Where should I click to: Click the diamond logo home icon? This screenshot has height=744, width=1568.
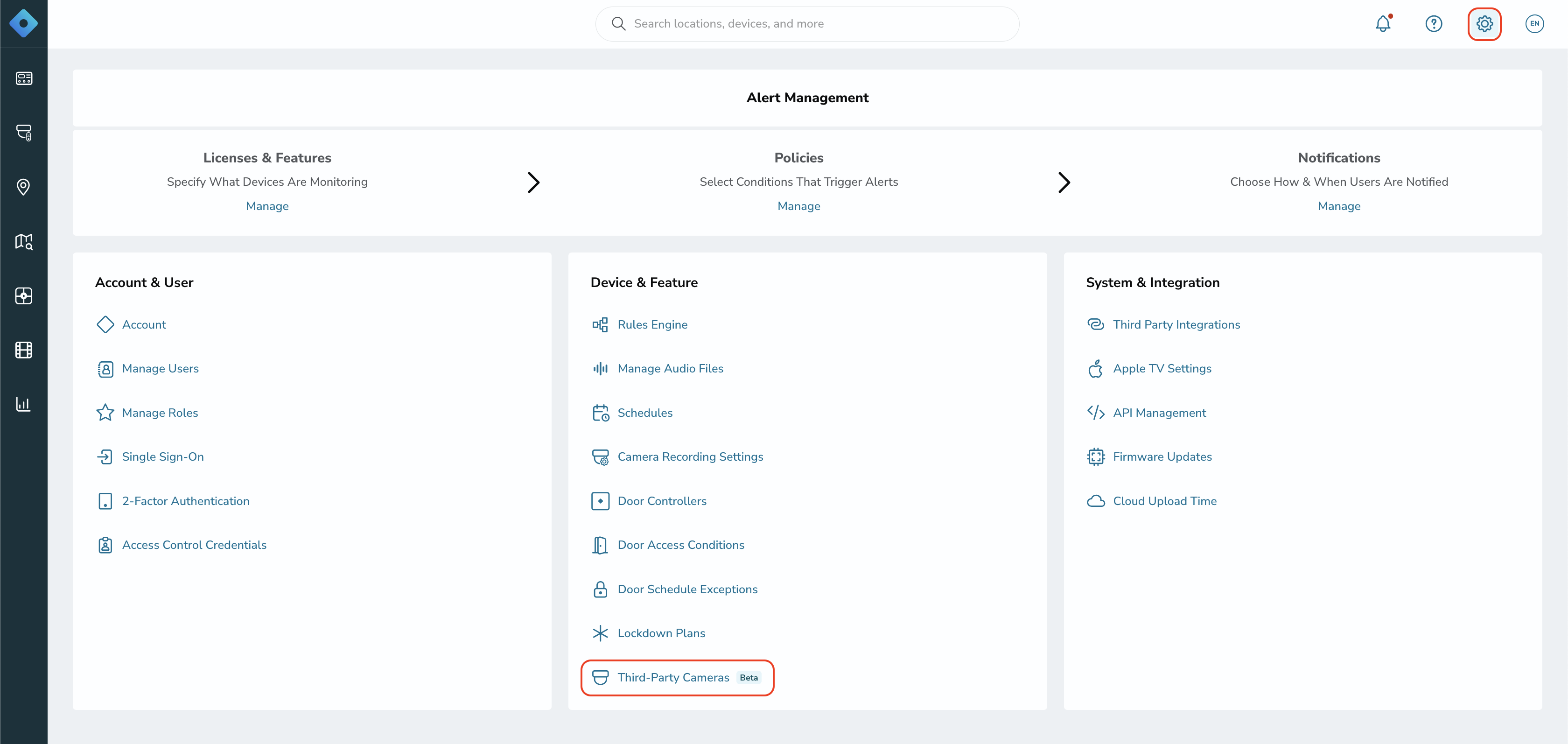23,24
